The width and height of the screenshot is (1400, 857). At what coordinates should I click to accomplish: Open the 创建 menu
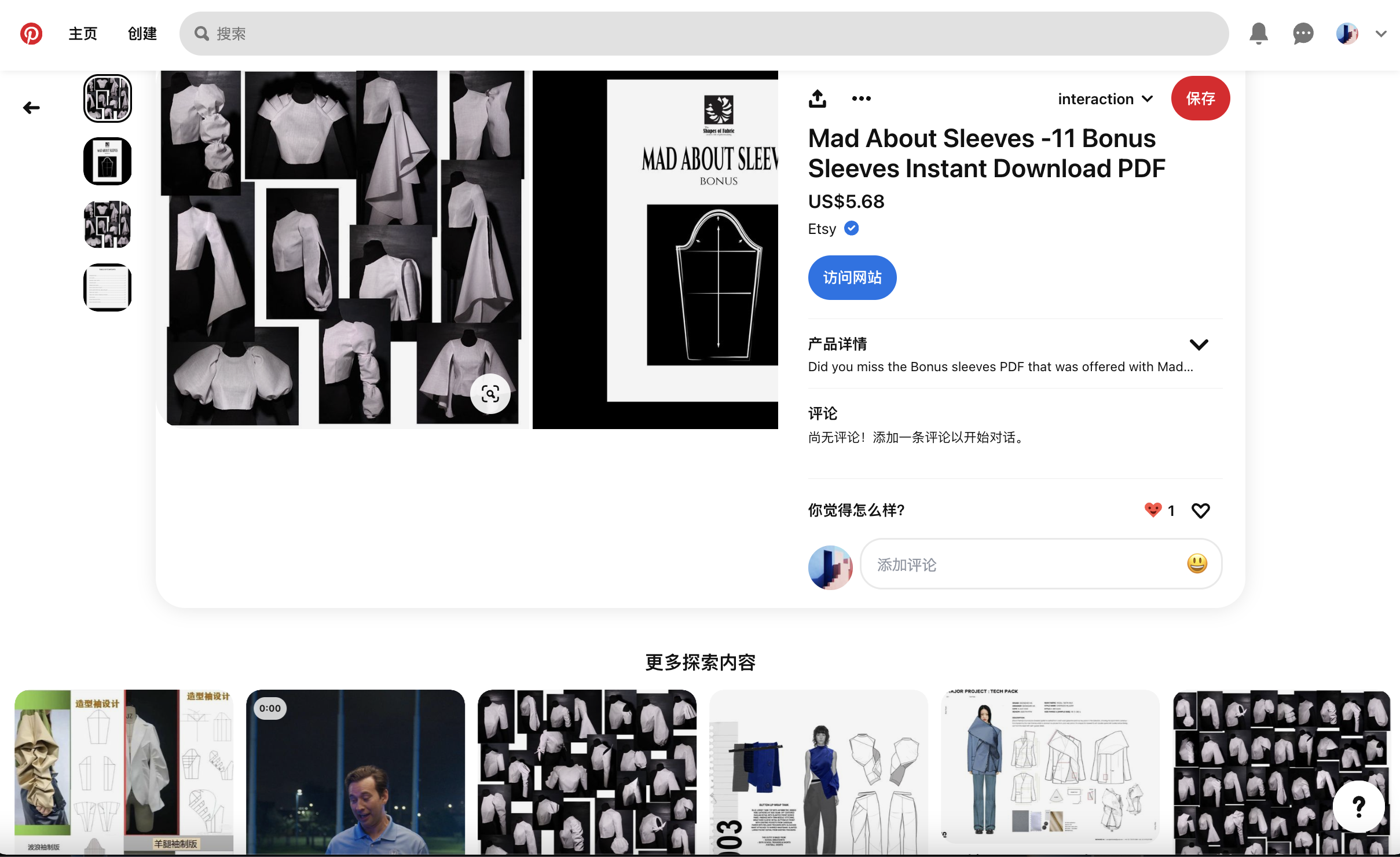click(142, 34)
